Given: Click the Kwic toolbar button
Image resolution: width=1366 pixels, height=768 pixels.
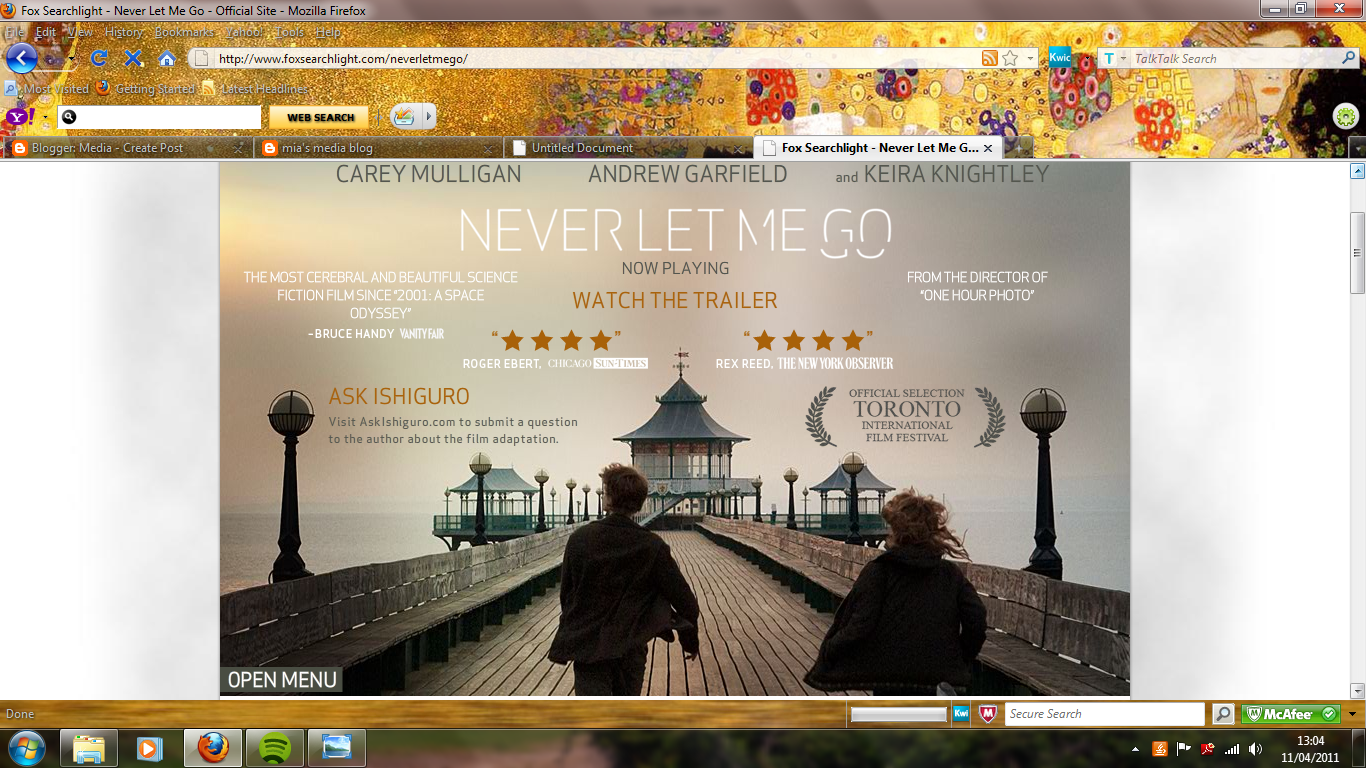Looking at the screenshot, I should click(1060, 57).
